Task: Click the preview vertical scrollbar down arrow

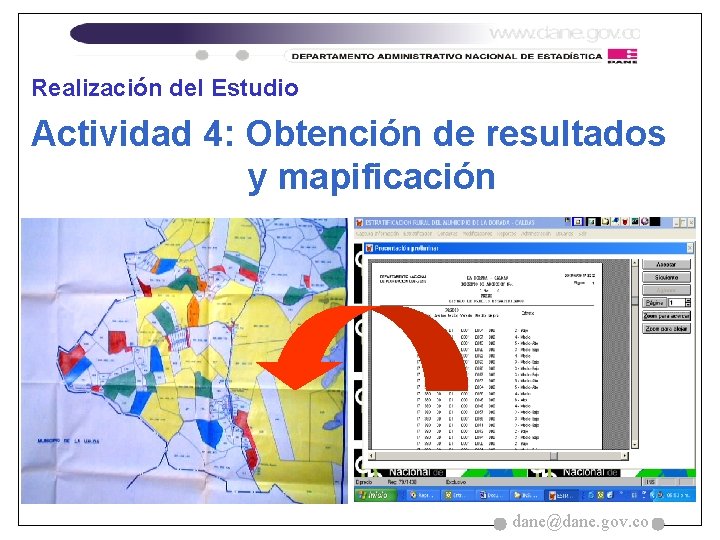Action: [x=635, y=444]
